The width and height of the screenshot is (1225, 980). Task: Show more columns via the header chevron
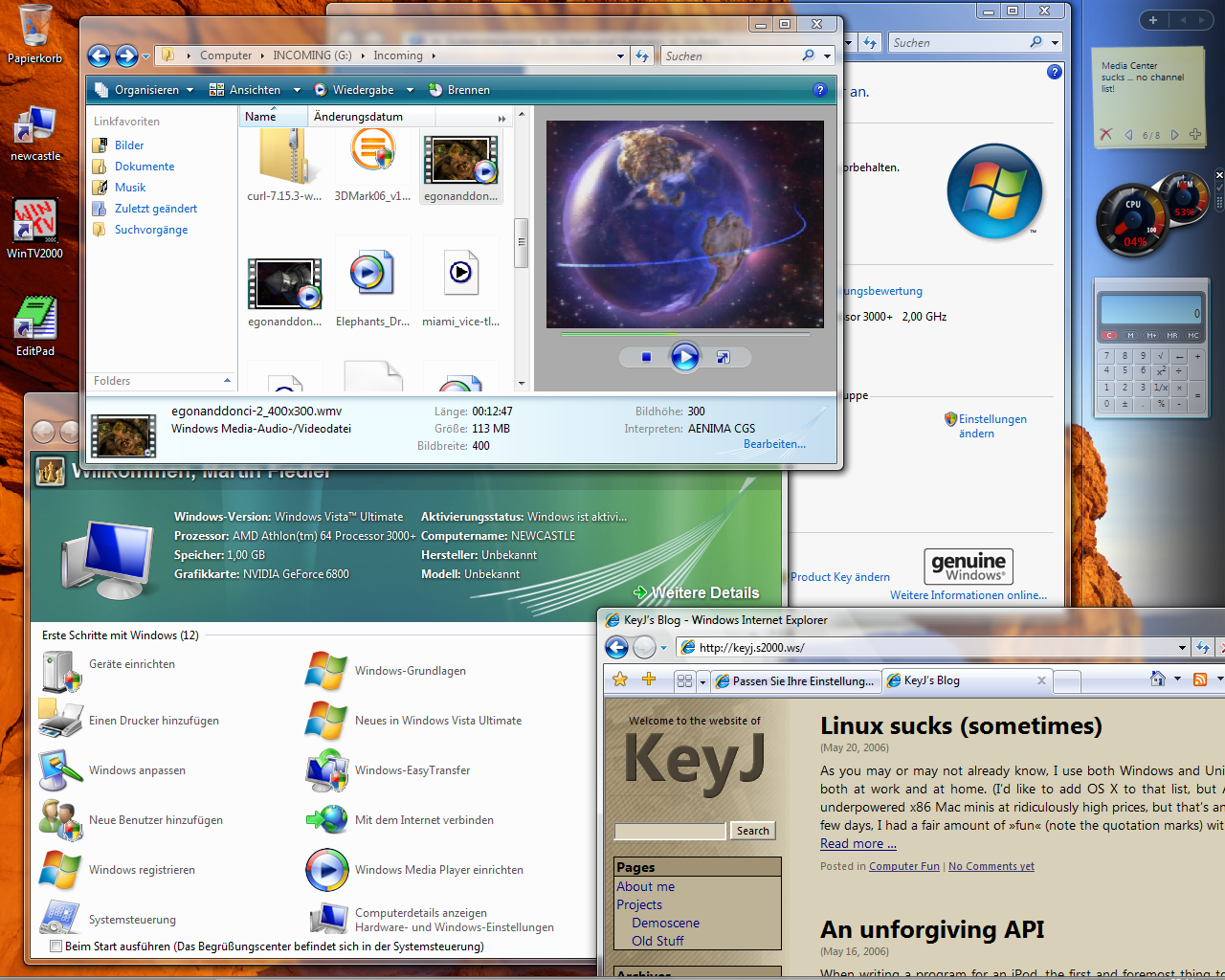coord(501,118)
